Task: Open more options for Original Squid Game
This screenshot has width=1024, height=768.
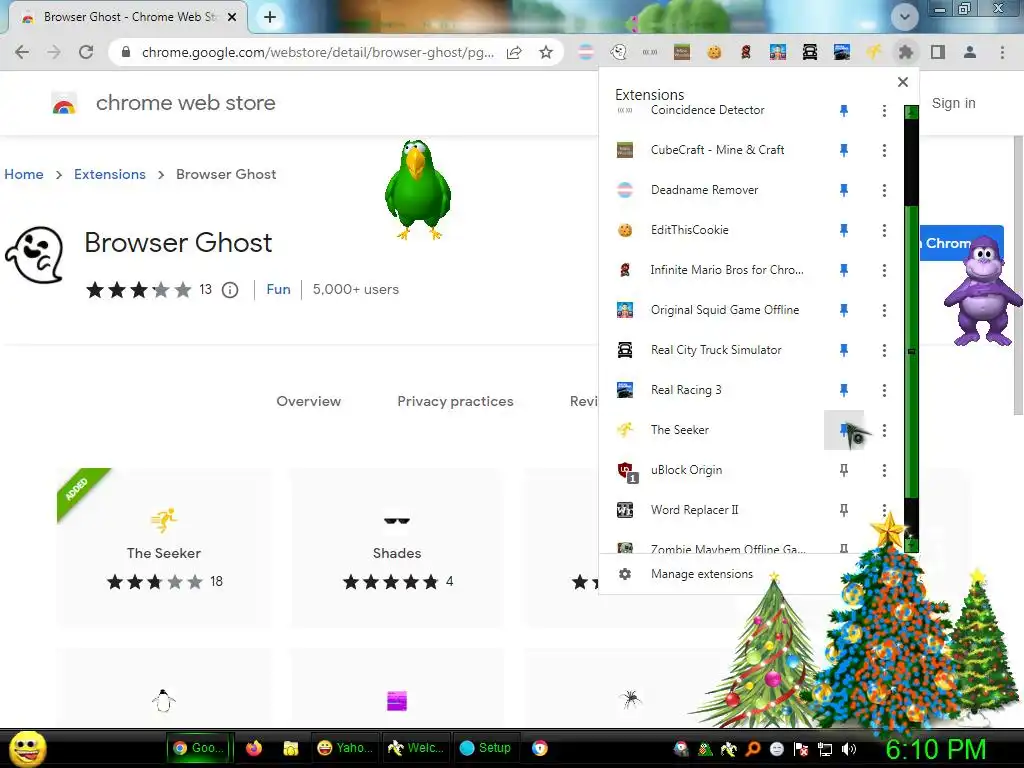Action: tap(884, 310)
